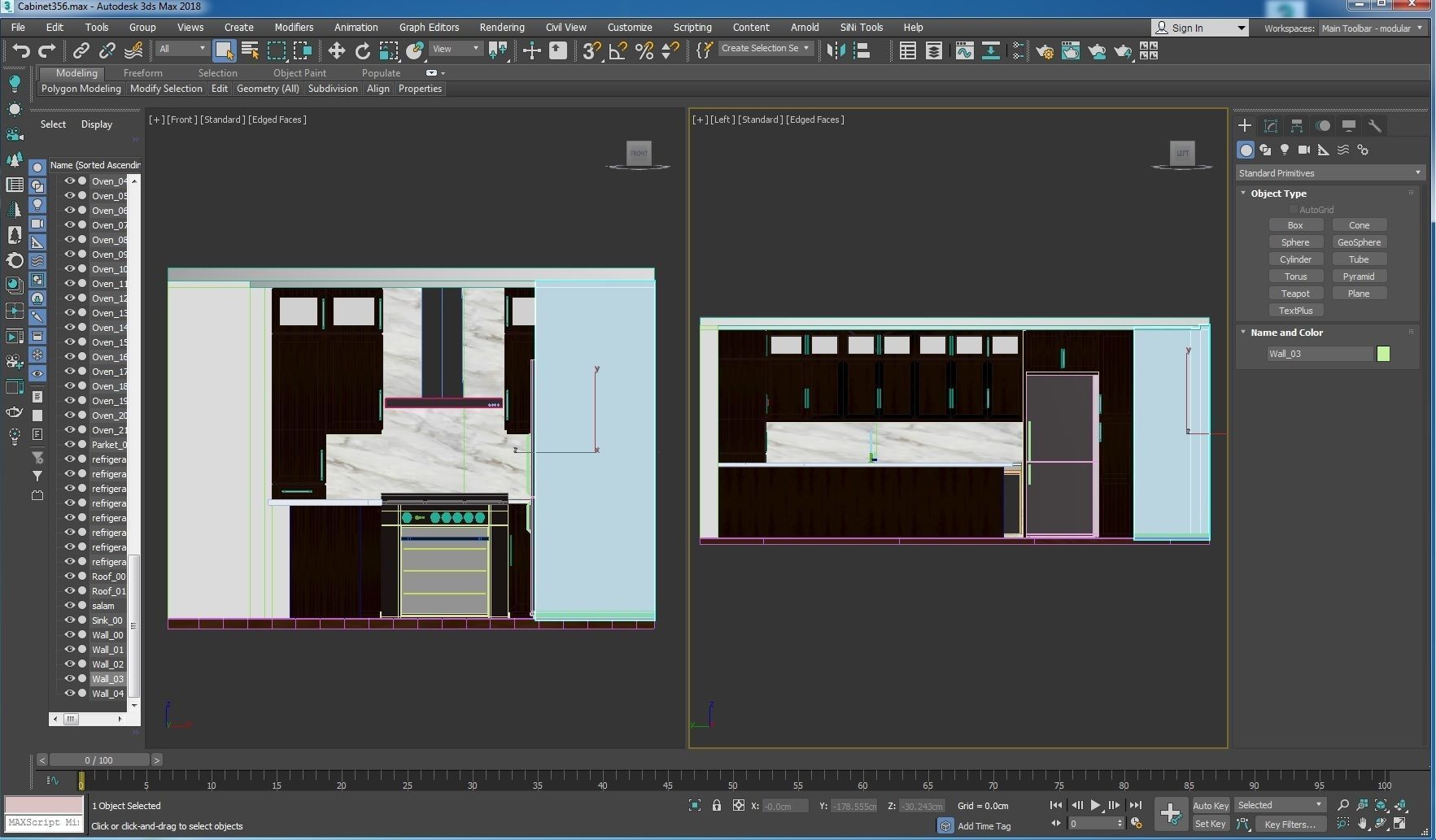Open the Modify panel tab icon
1436x840 pixels.
coord(1271,125)
